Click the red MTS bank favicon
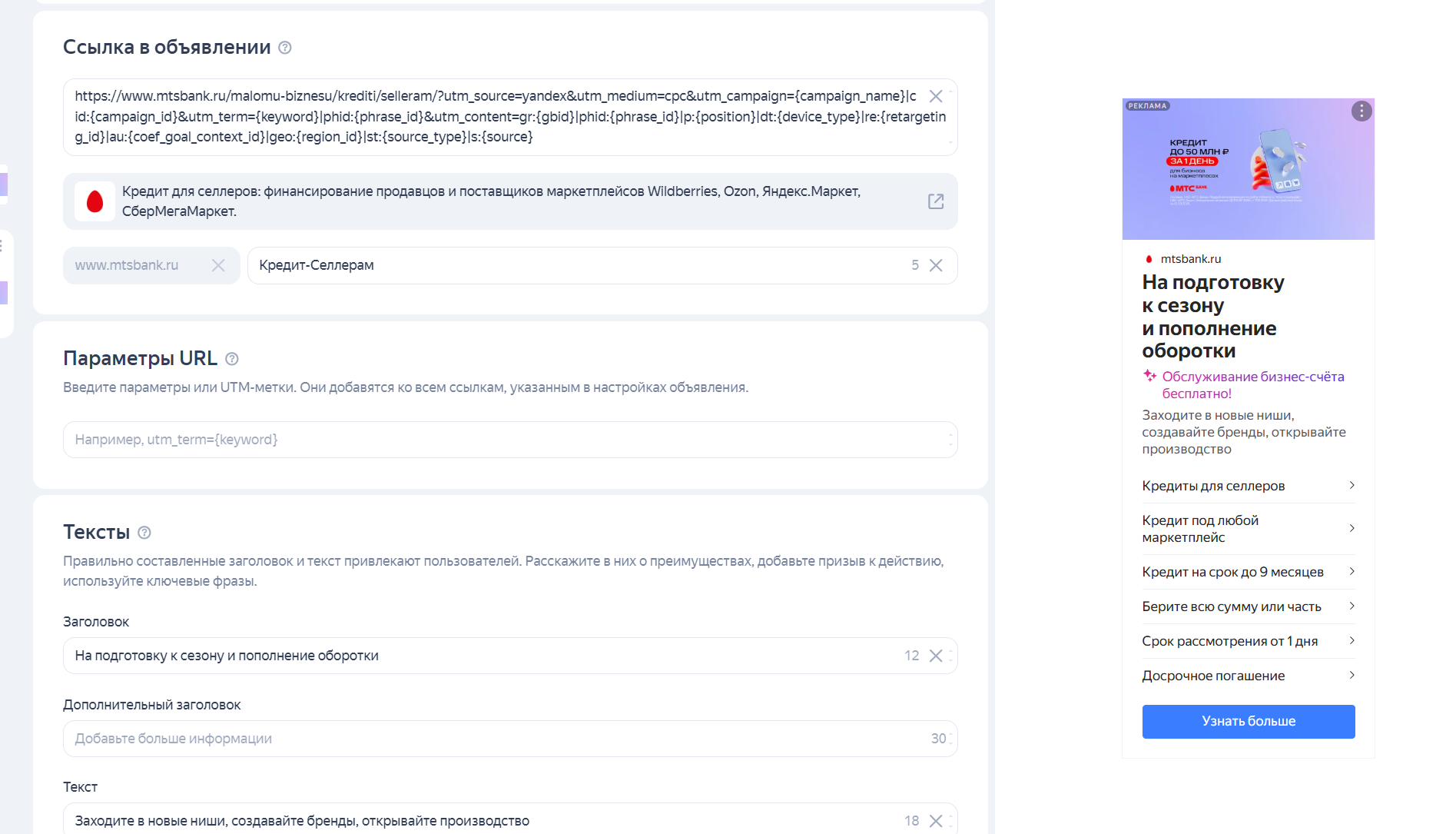The width and height of the screenshot is (1456, 834). (95, 201)
